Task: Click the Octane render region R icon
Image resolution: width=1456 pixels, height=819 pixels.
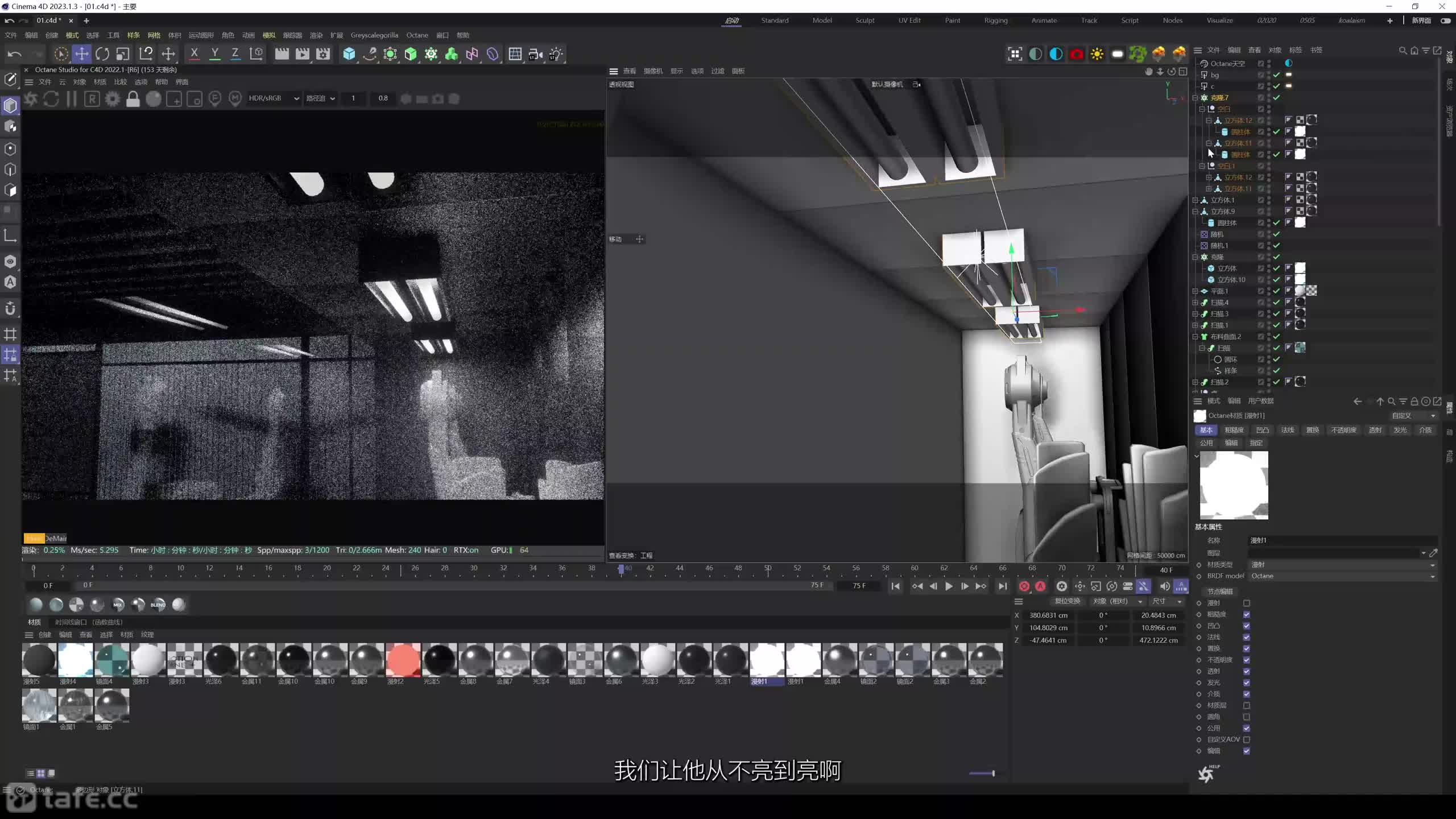Action: pos(92,99)
